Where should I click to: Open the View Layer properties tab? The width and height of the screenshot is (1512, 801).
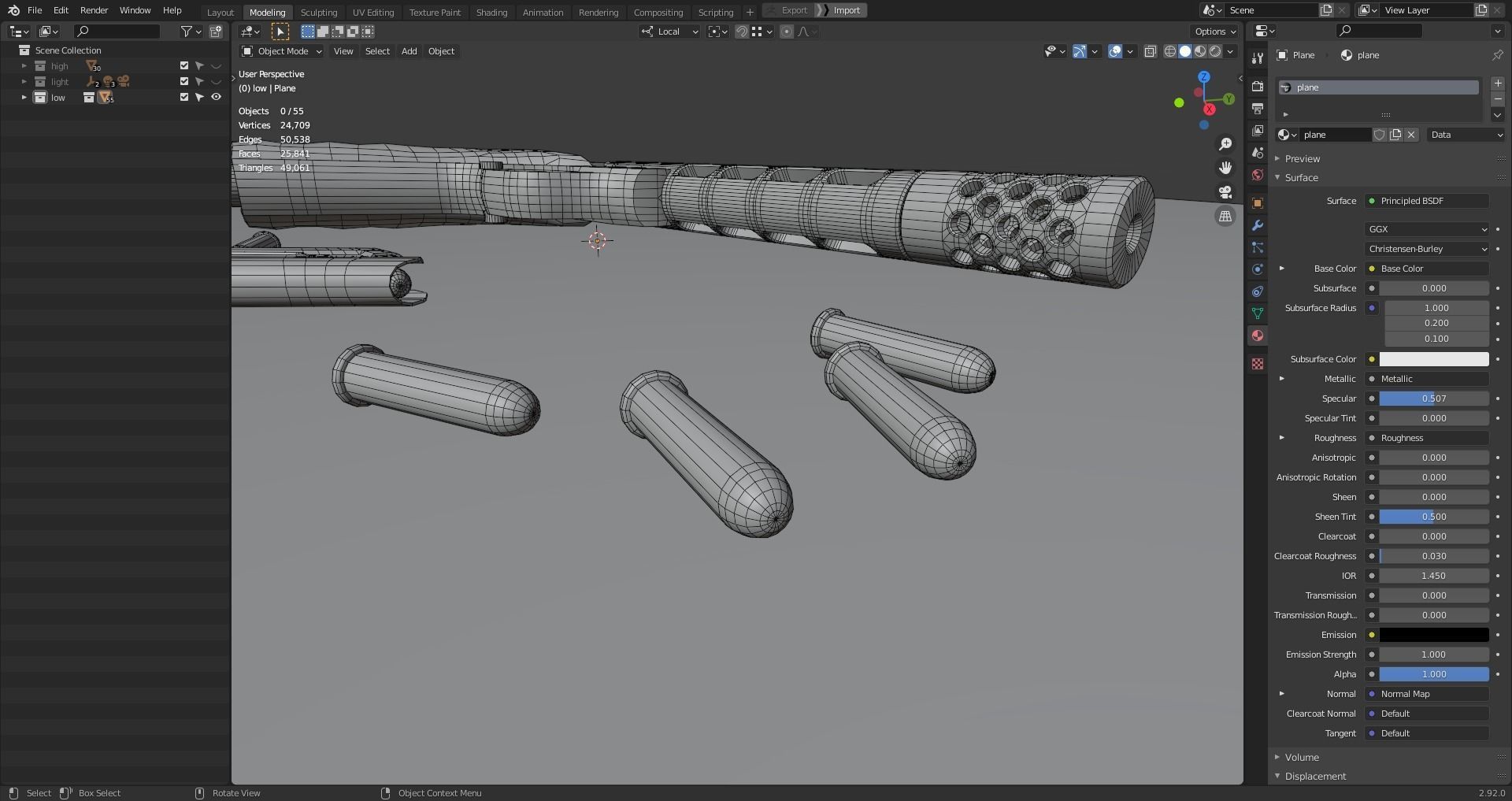click(x=1258, y=130)
